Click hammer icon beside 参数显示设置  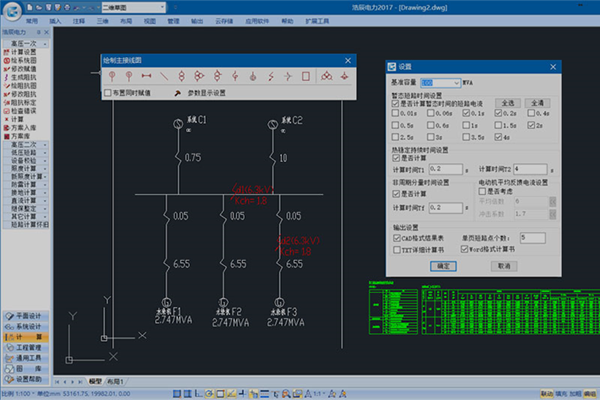coord(178,93)
